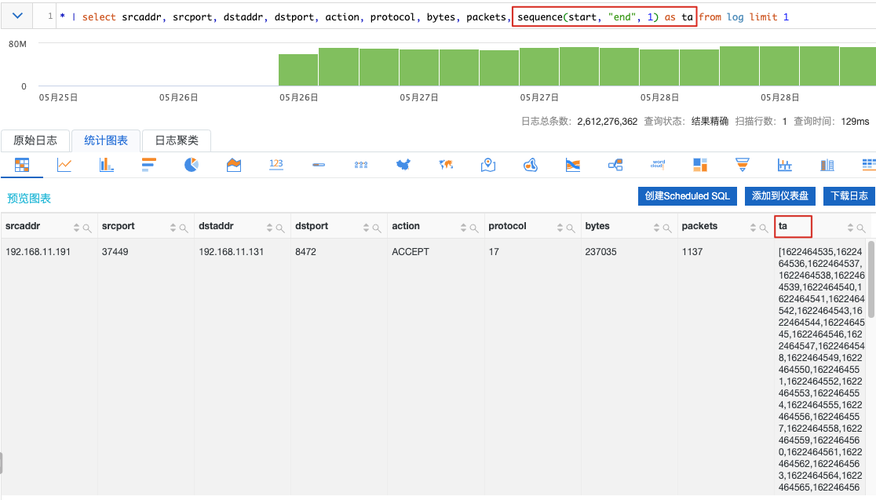Select the table chart type icon

[x=22, y=165]
